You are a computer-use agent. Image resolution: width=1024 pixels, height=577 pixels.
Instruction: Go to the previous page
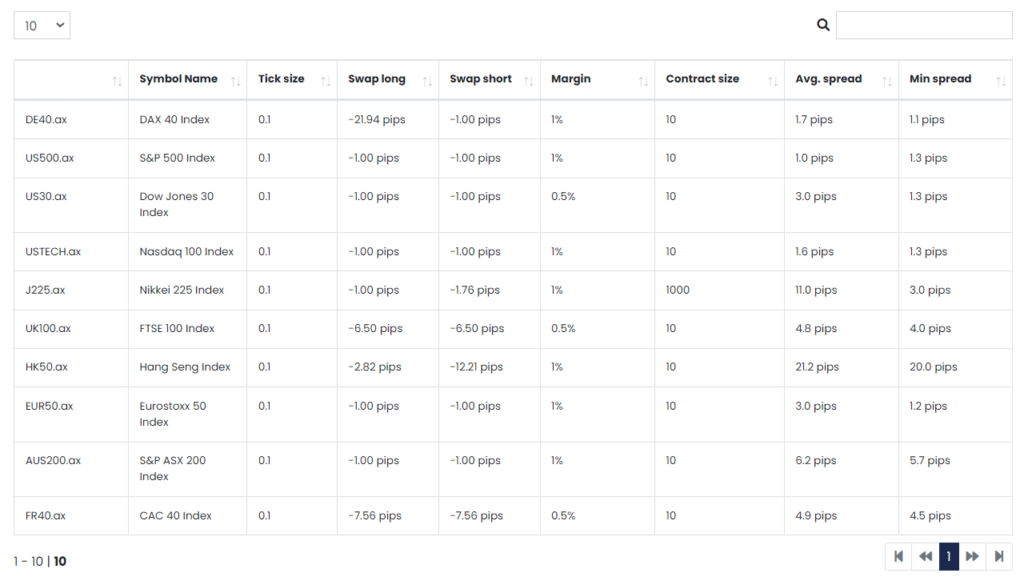click(925, 556)
